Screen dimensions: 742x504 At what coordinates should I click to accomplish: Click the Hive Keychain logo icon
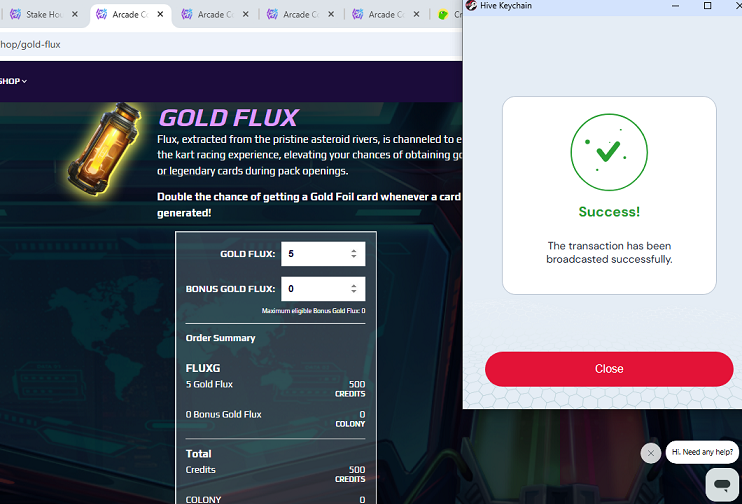coord(471,6)
